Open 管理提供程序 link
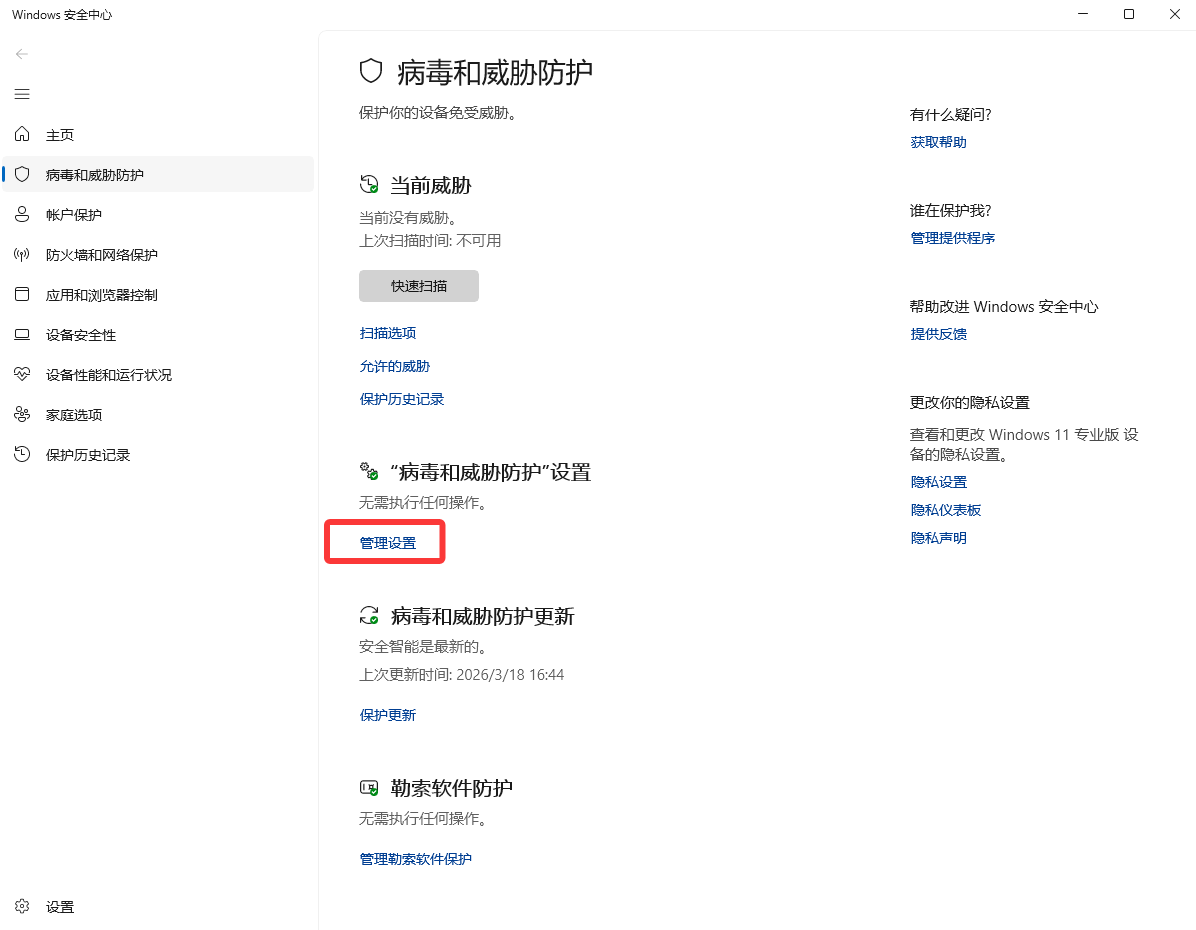The width and height of the screenshot is (1196, 930). tap(953, 238)
